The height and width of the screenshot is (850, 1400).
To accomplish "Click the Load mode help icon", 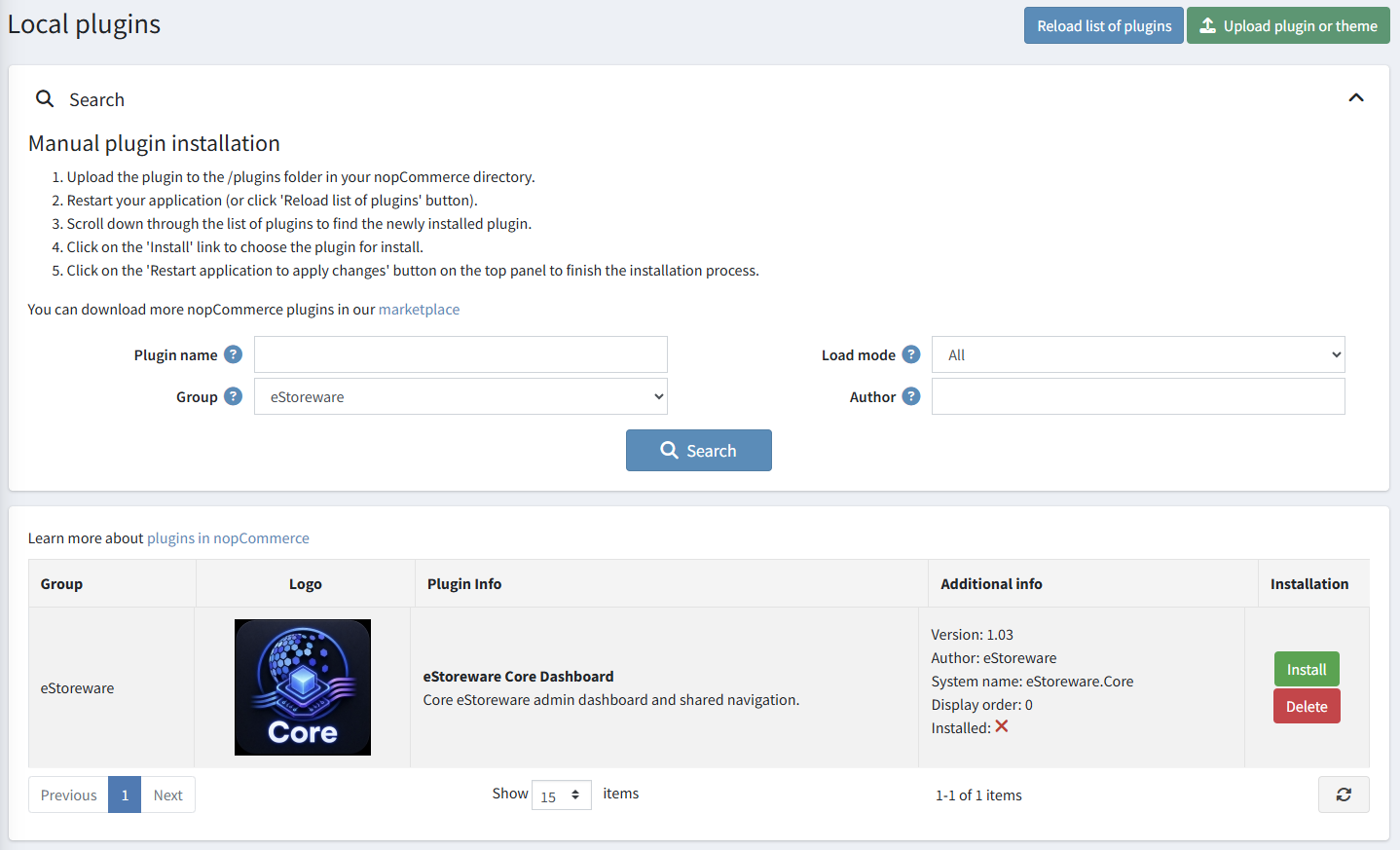I will [x=910, y=354].
